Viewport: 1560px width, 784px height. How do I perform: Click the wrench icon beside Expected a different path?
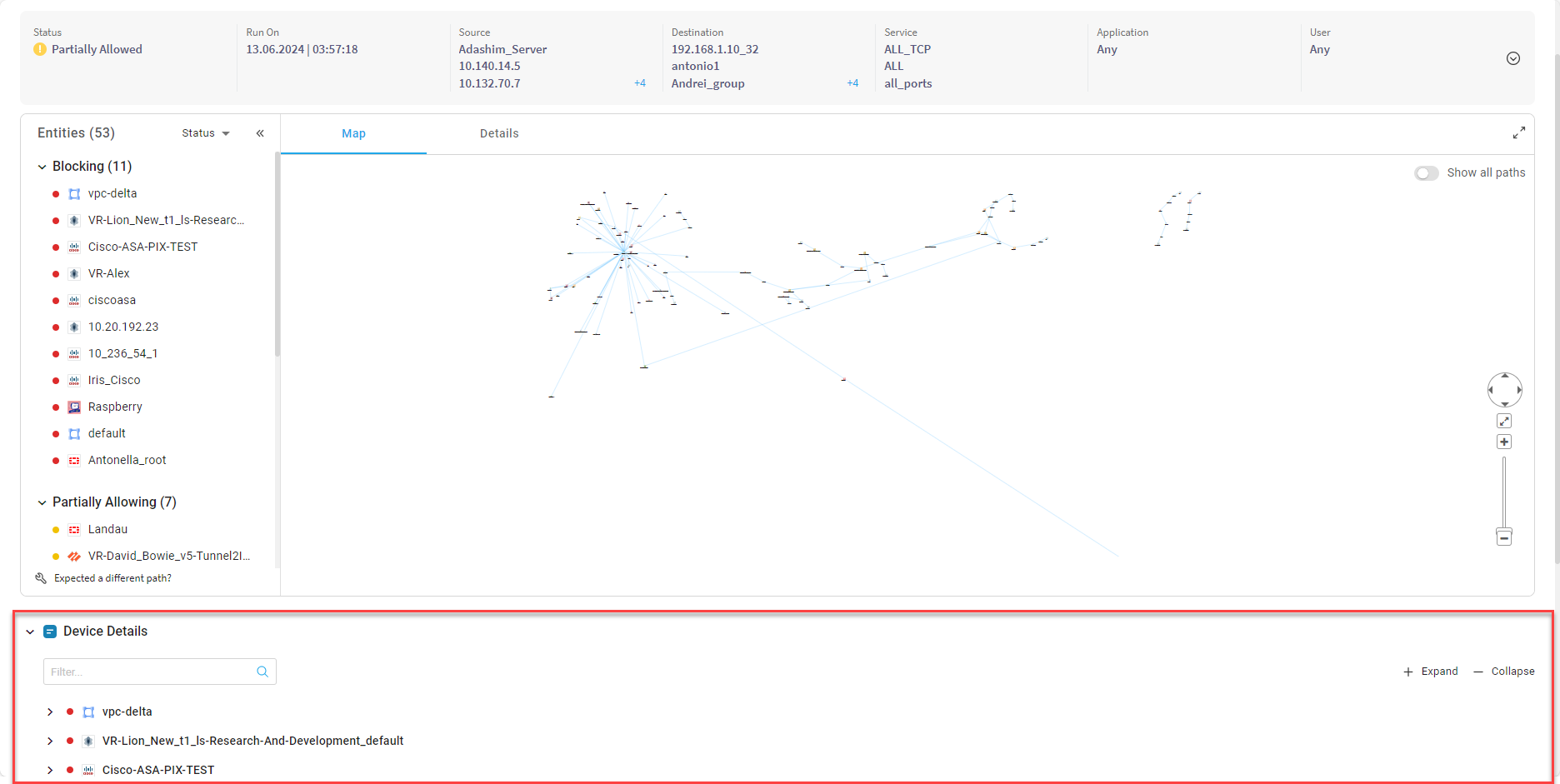[x=41, y=578]
